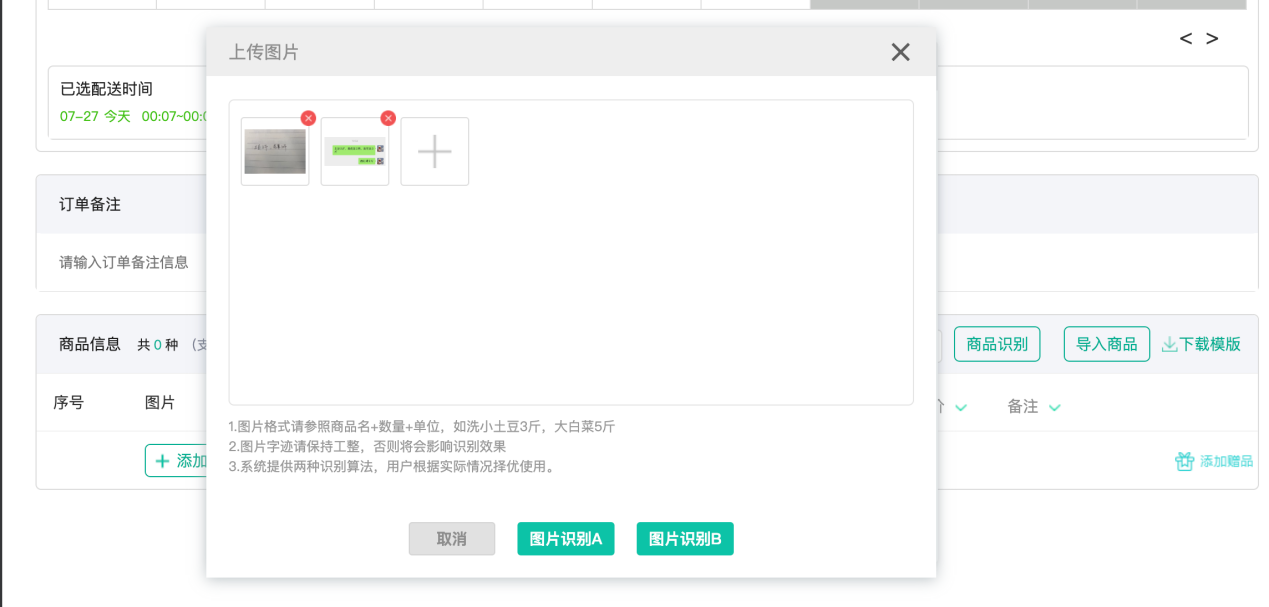
Task: Delete the green chat screenshot image
Action: pyautogui.click(x=388, y=118)
